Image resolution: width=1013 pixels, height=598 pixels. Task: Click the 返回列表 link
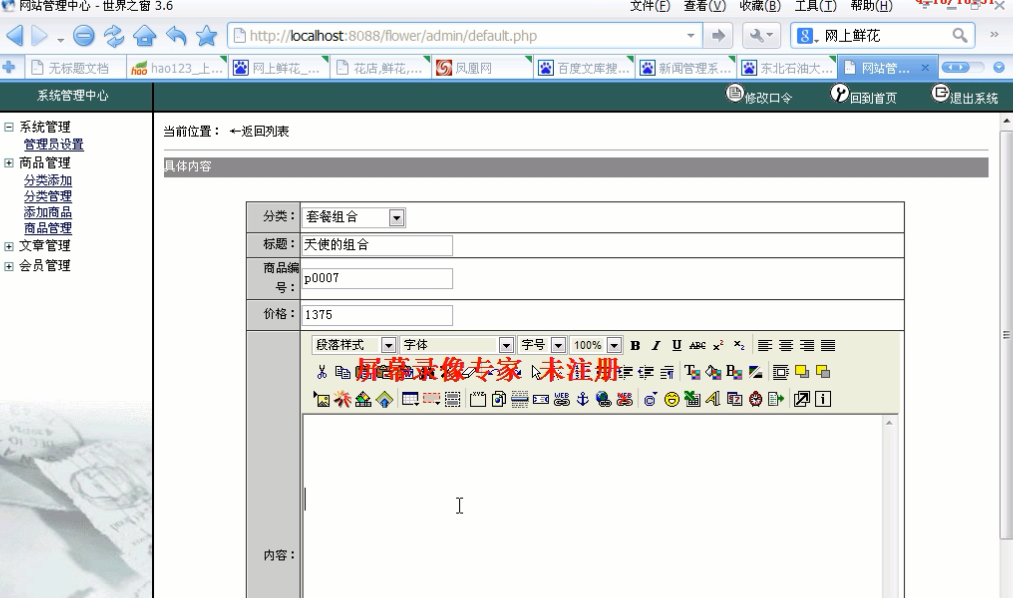[259, 131]
